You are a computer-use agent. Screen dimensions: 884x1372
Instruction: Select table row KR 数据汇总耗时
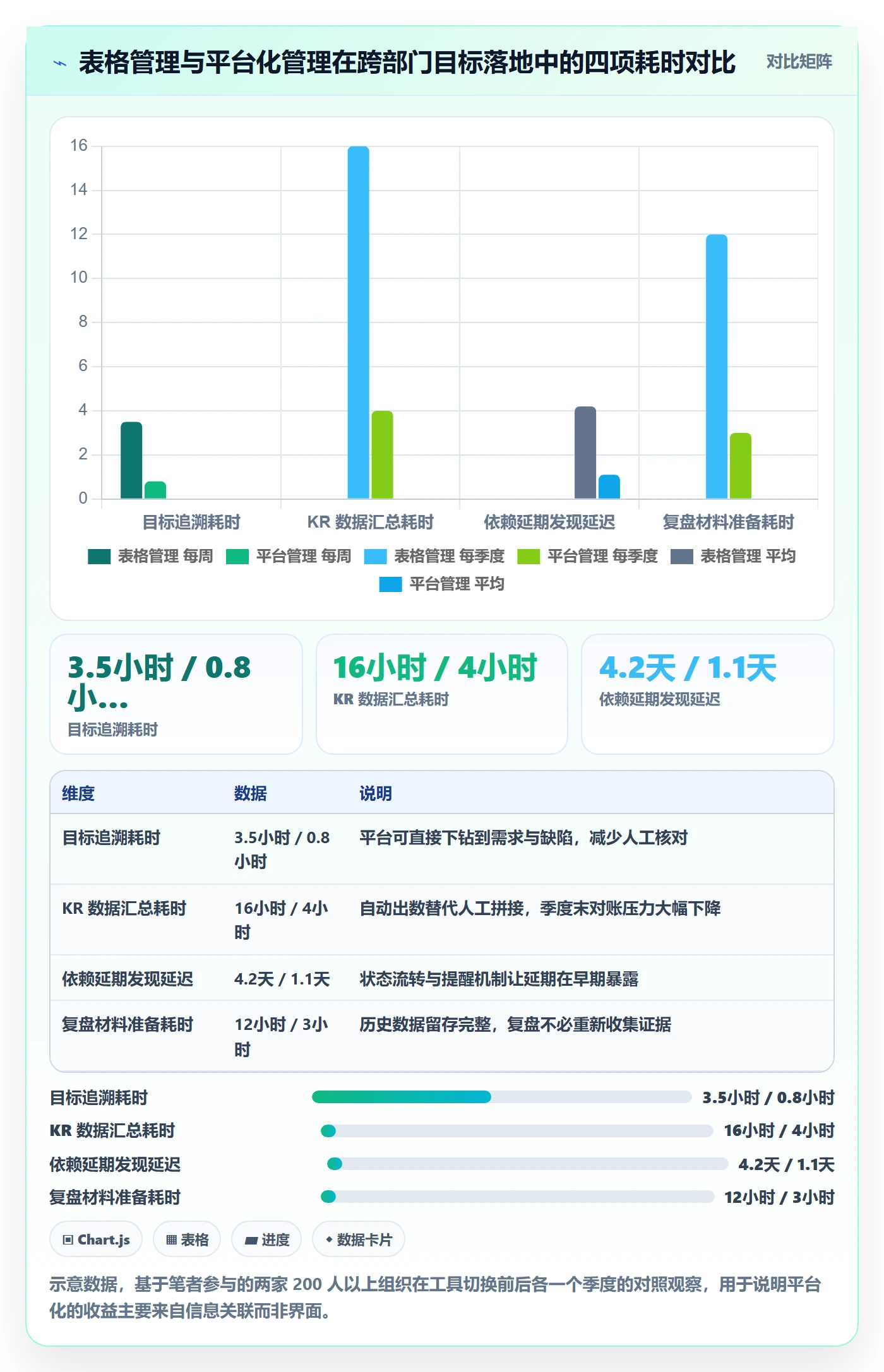click(x=442, y=920)
